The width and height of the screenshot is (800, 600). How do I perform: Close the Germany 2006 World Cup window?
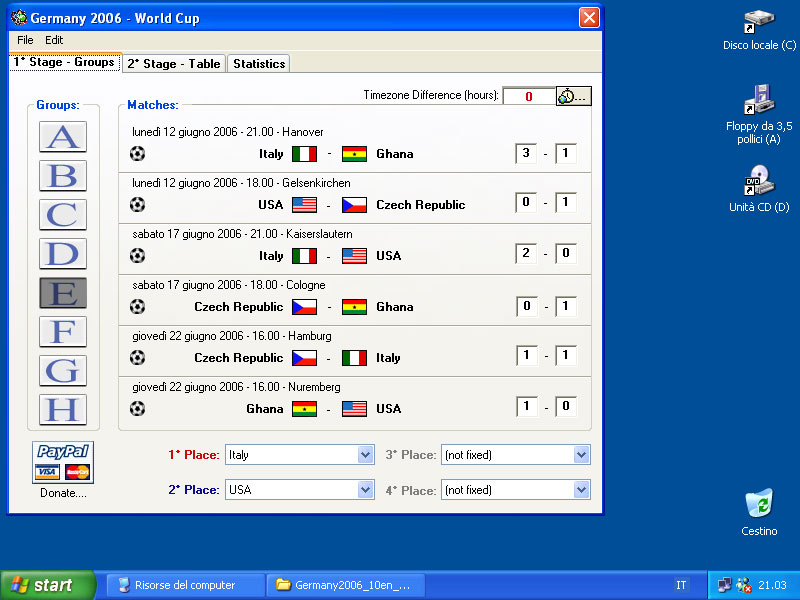[589, 18]
